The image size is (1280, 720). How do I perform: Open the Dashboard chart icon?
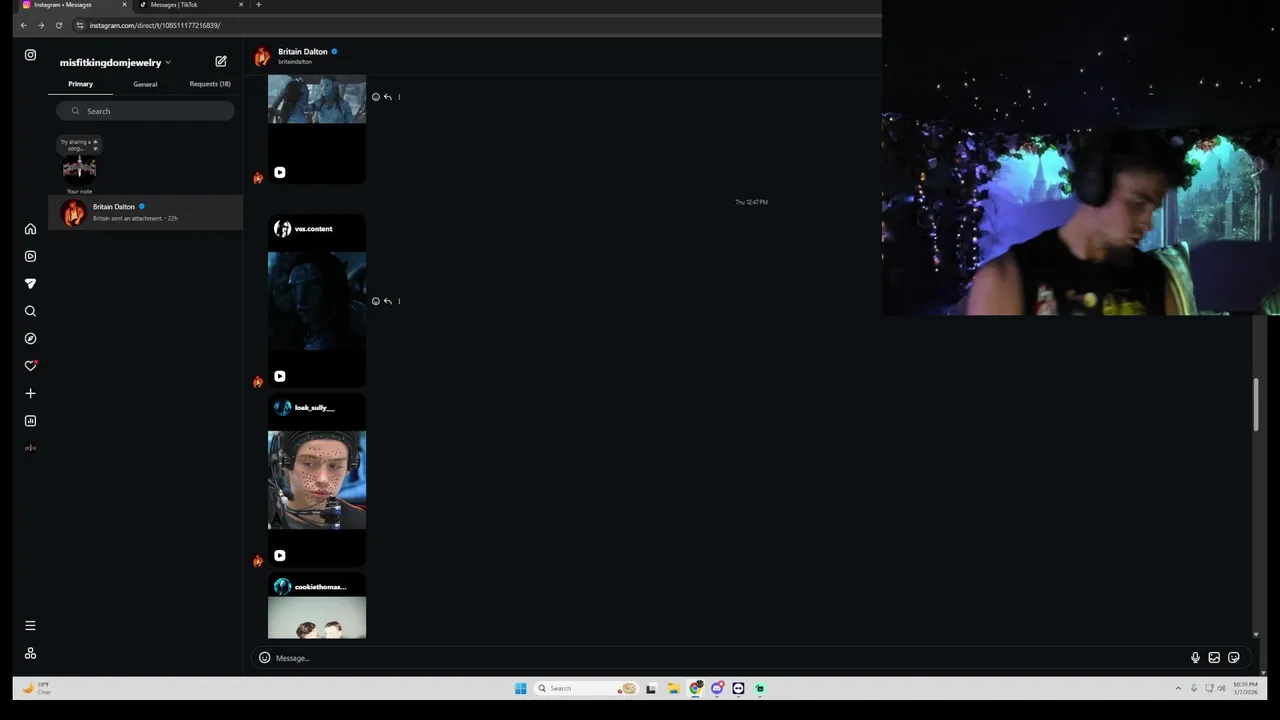(30, 421)
